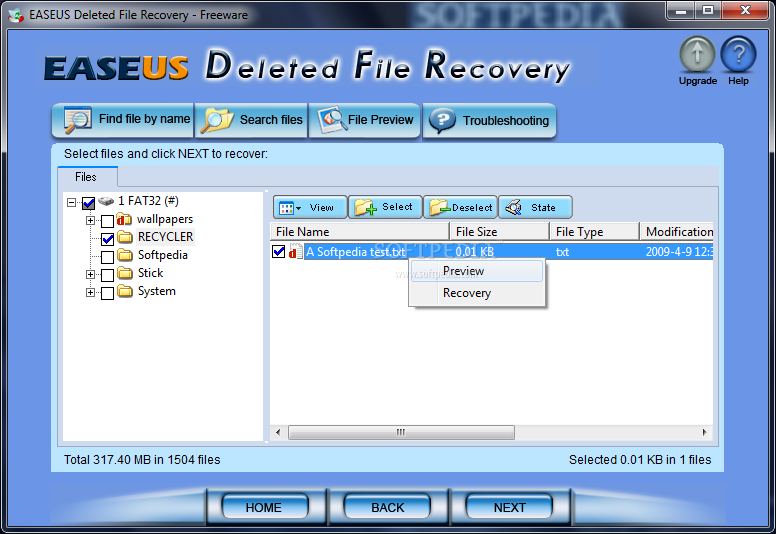Click the txt file type cell

coord(562,252)
